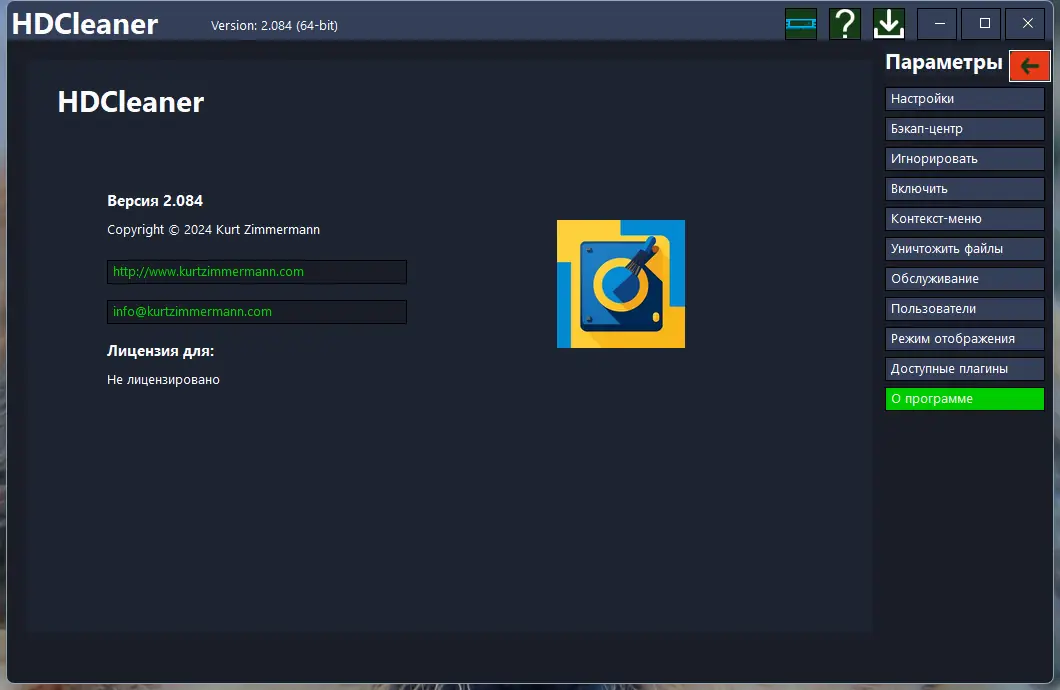The image size is (1060, 690).
Task: Open the Контекст-меню settings
Action: click(x=965, y=218)
